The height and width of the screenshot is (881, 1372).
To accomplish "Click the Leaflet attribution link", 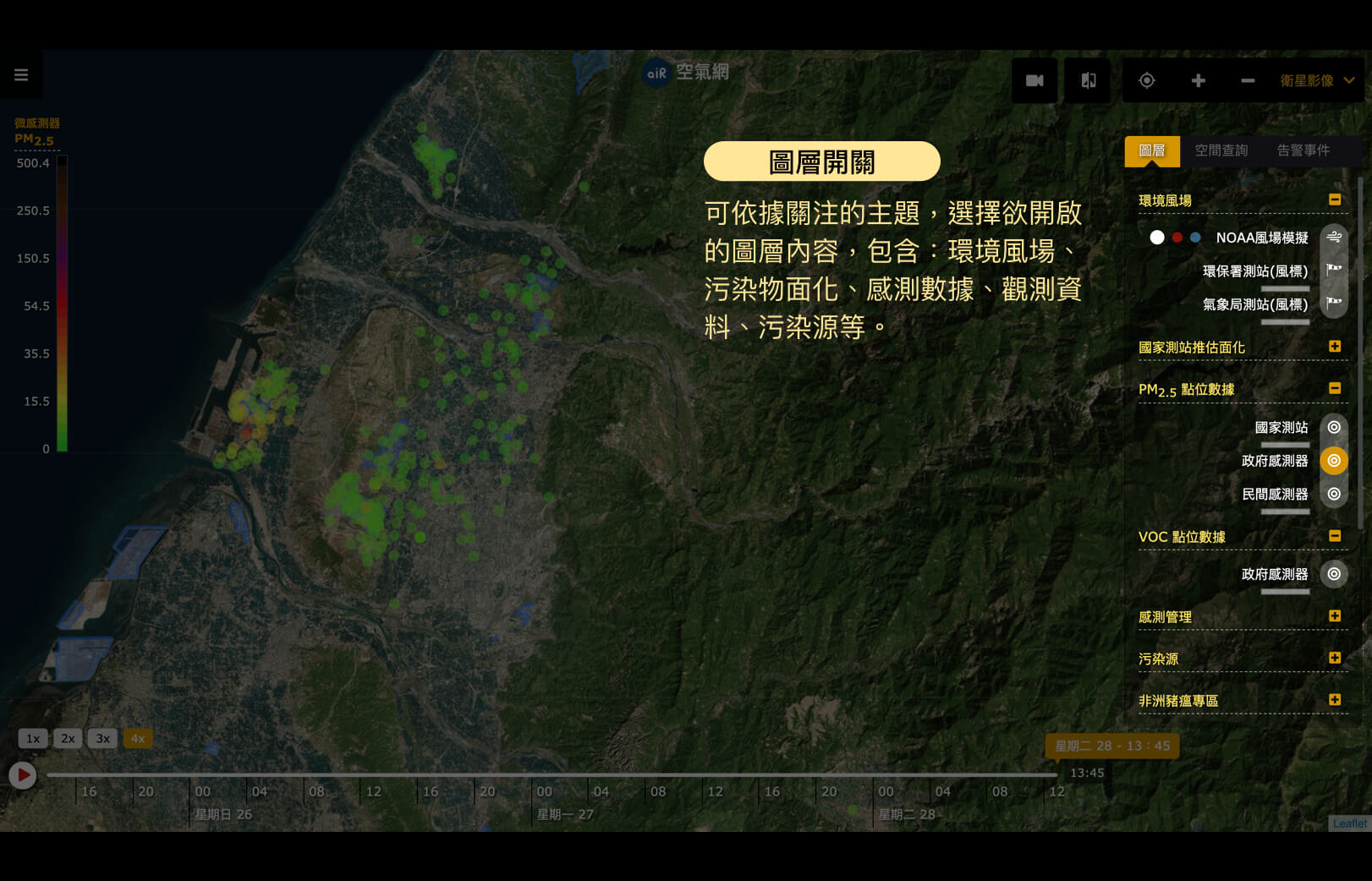I will pyautogui.click(x=1349, y=823).
